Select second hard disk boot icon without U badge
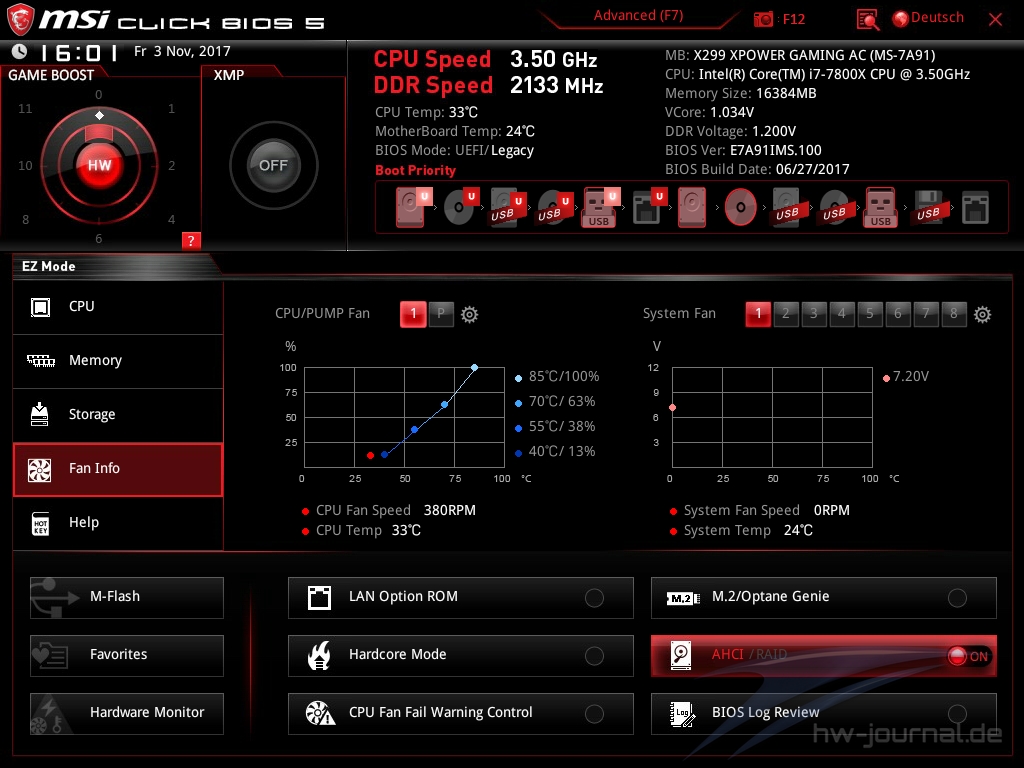 point(692,207)
